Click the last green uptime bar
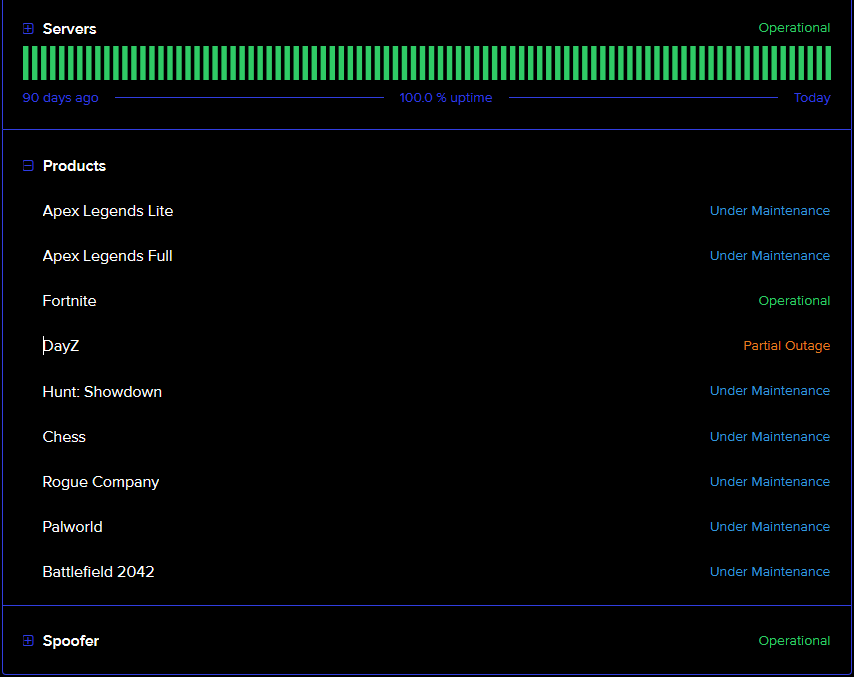 [828, 63]
